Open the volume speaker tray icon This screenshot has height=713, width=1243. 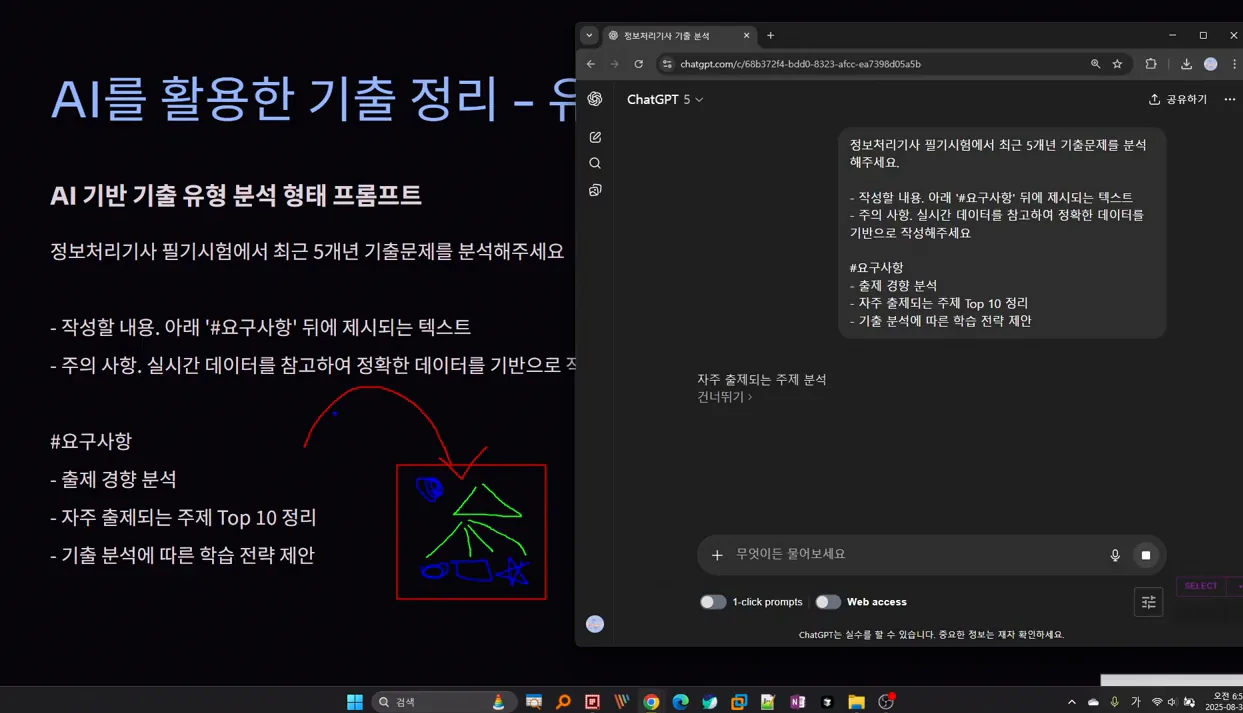click(x=1172, y=702)
